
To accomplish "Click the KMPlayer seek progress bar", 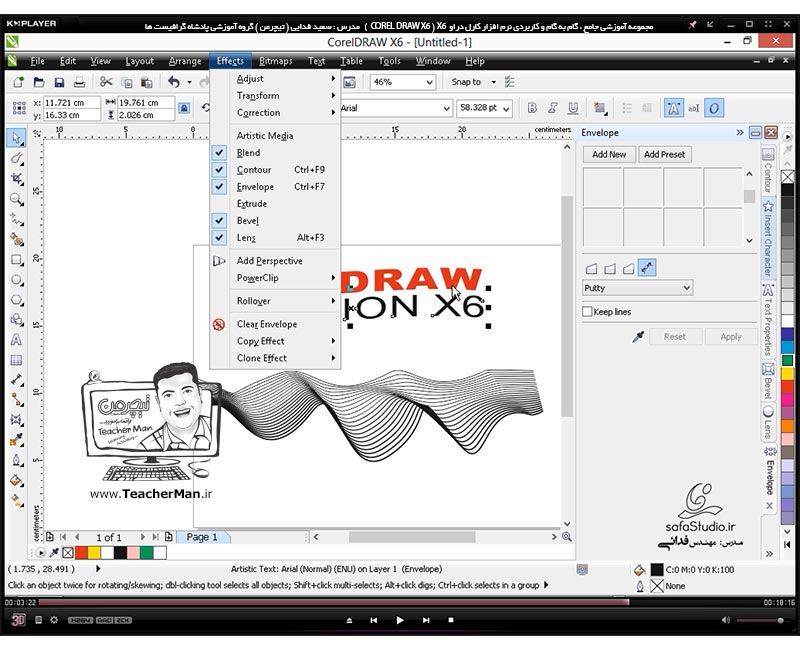I will pyautogui.click(x=400, y=603).
